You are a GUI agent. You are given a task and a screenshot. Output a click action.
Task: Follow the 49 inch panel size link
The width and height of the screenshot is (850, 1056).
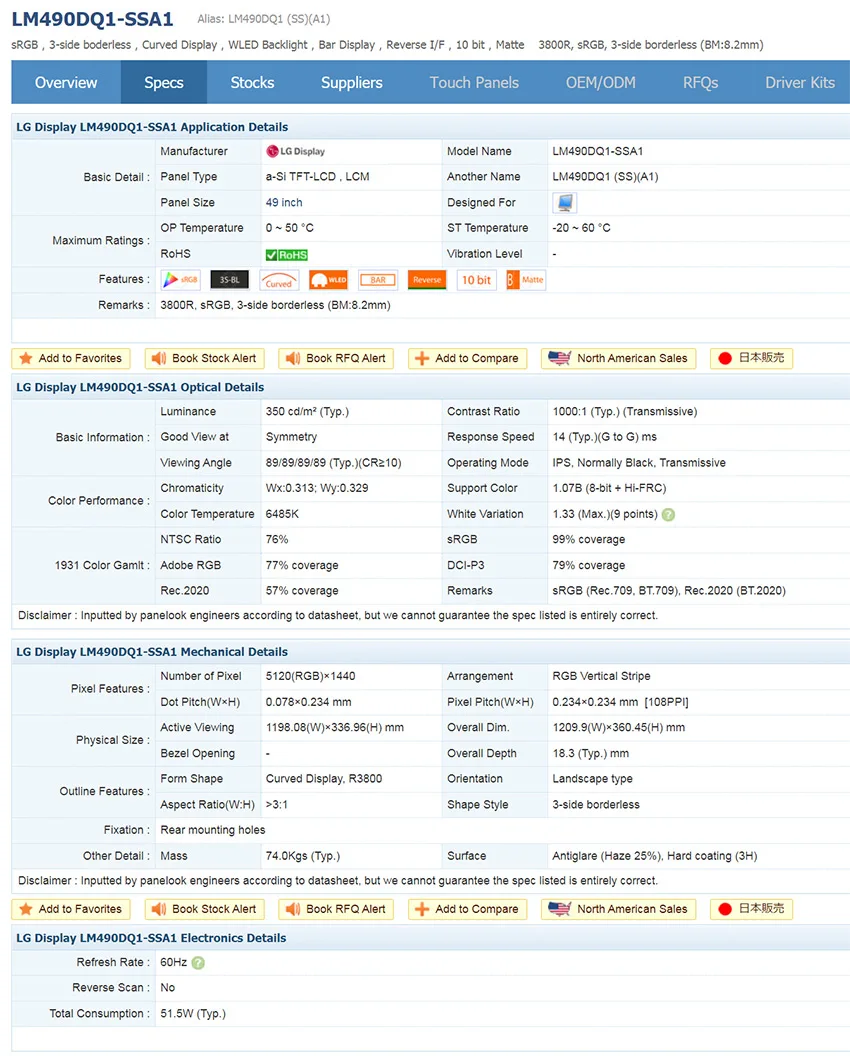coord(284,202)
